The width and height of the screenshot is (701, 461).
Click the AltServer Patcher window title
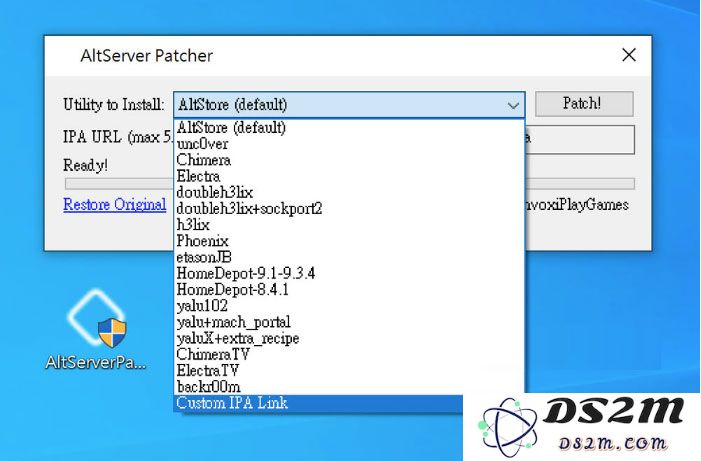tap(147, 56)
